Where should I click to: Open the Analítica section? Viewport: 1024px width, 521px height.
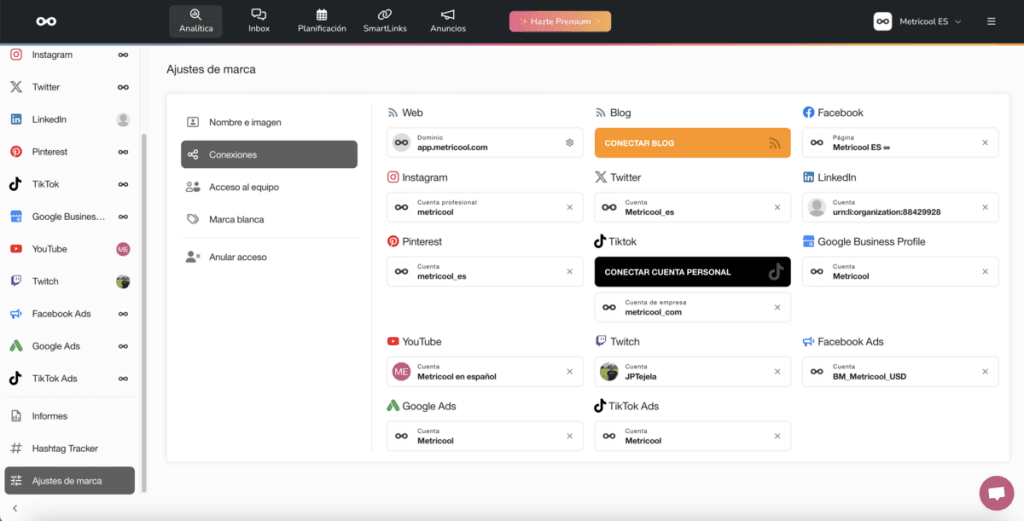(196, 21)
